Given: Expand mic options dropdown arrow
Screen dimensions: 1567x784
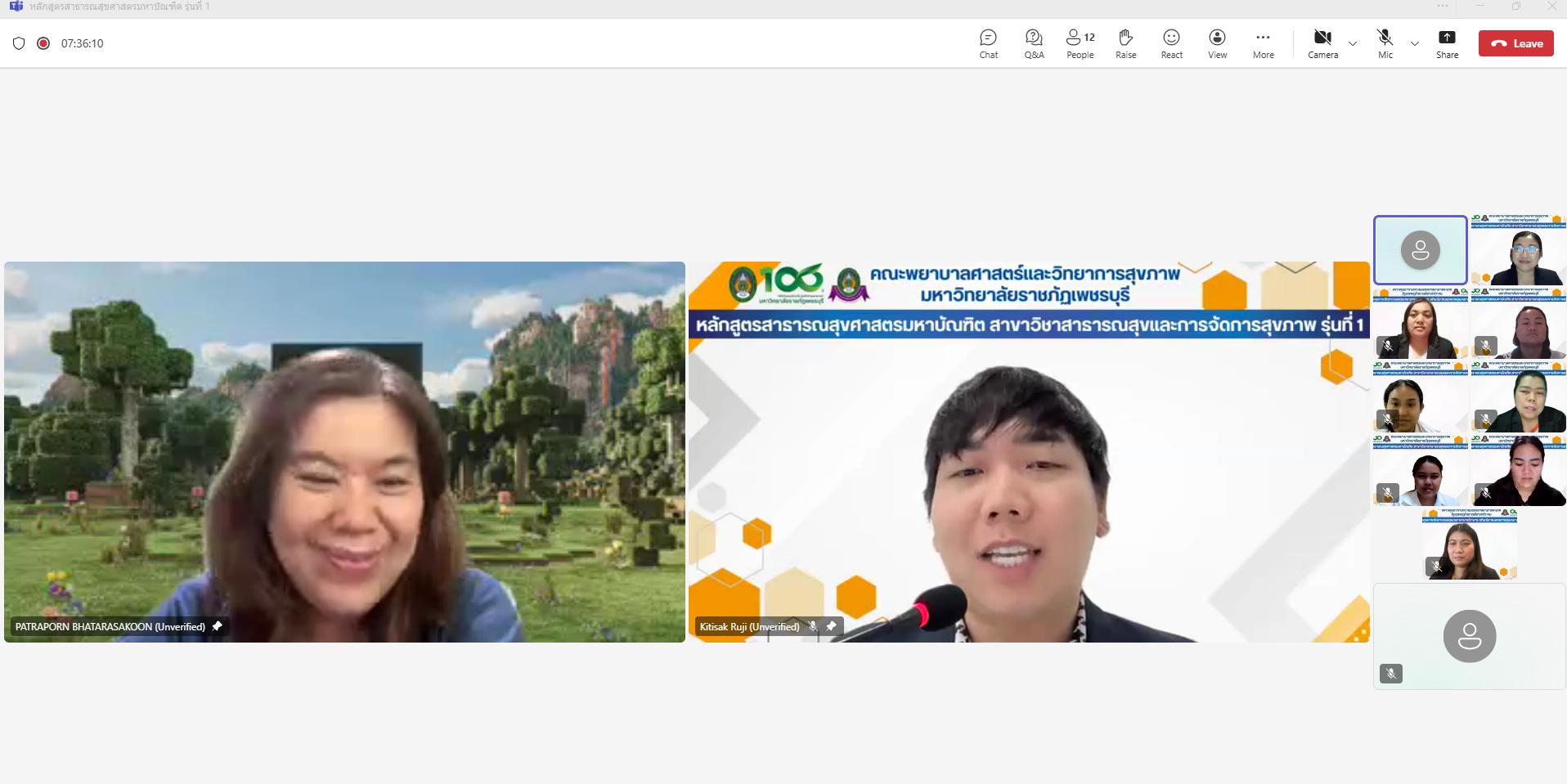Looking at the screenshot, I should click(1415, 43).
